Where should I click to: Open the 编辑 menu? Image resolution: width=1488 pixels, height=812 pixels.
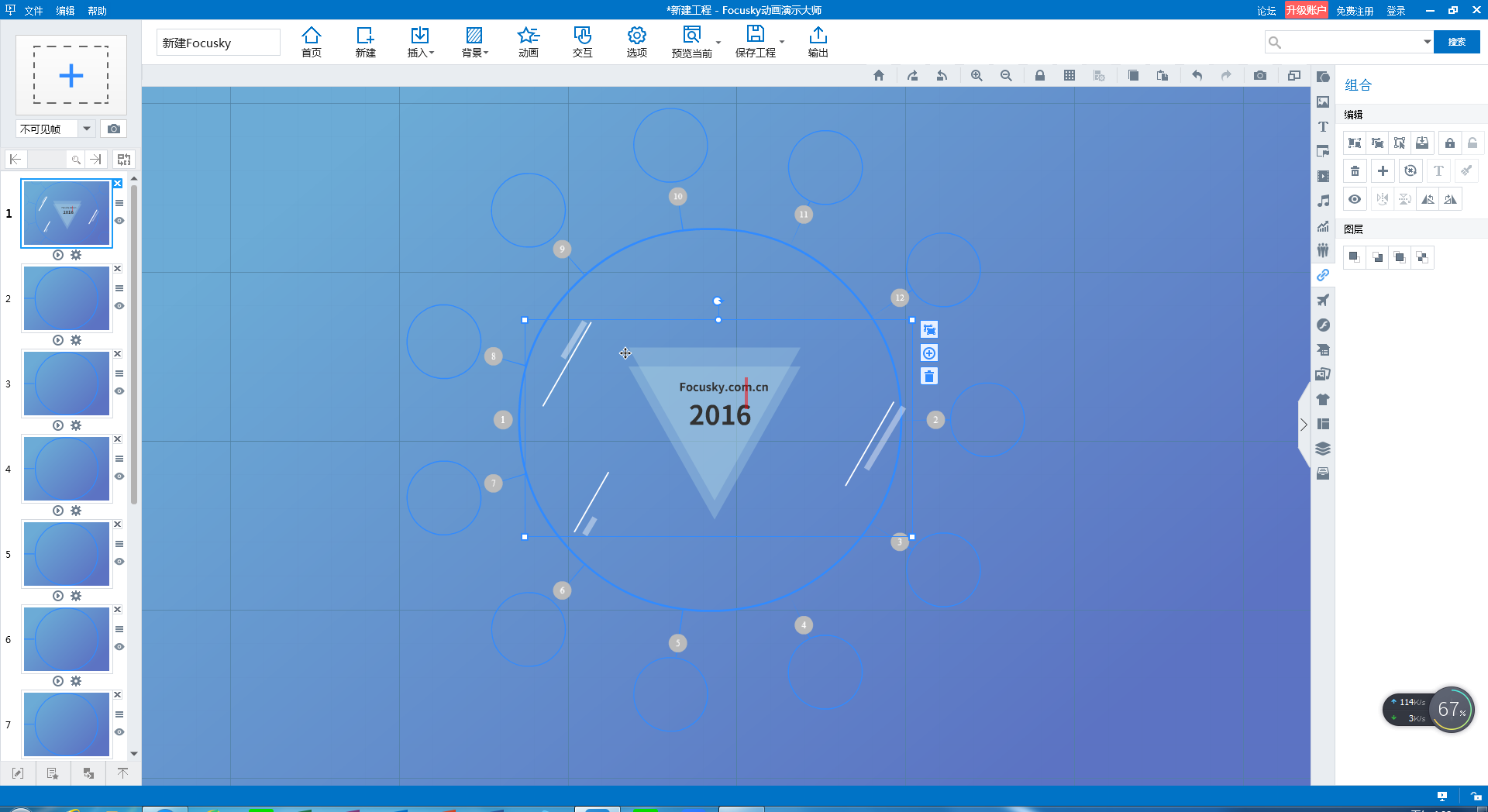click(65, 11)
